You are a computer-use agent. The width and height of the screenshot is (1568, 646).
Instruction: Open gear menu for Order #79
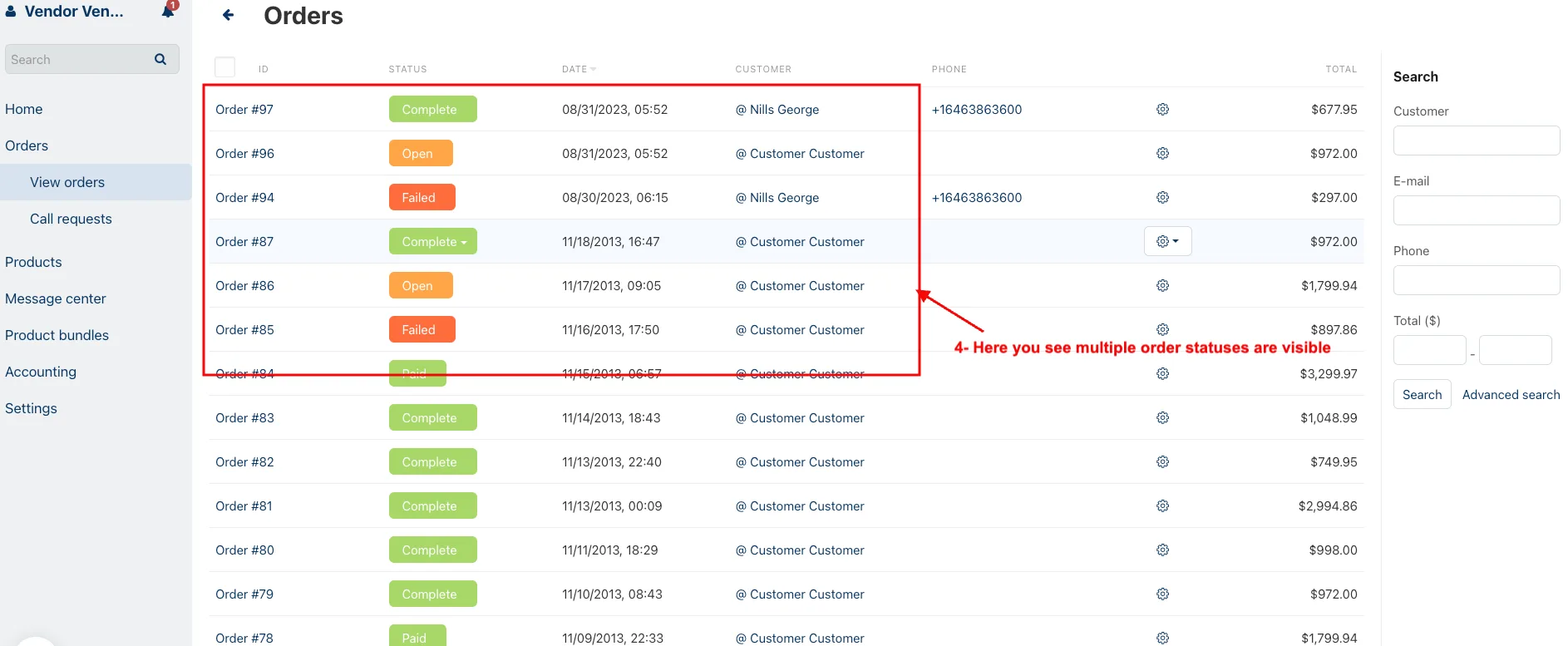(1162, 594)
